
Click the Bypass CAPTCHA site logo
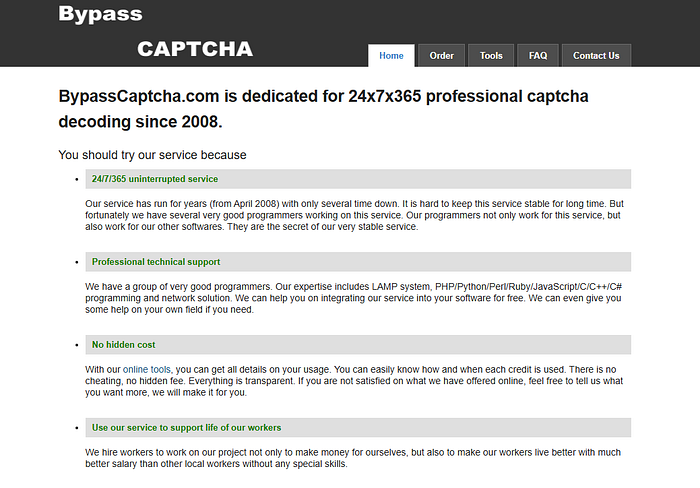point(155,31)
